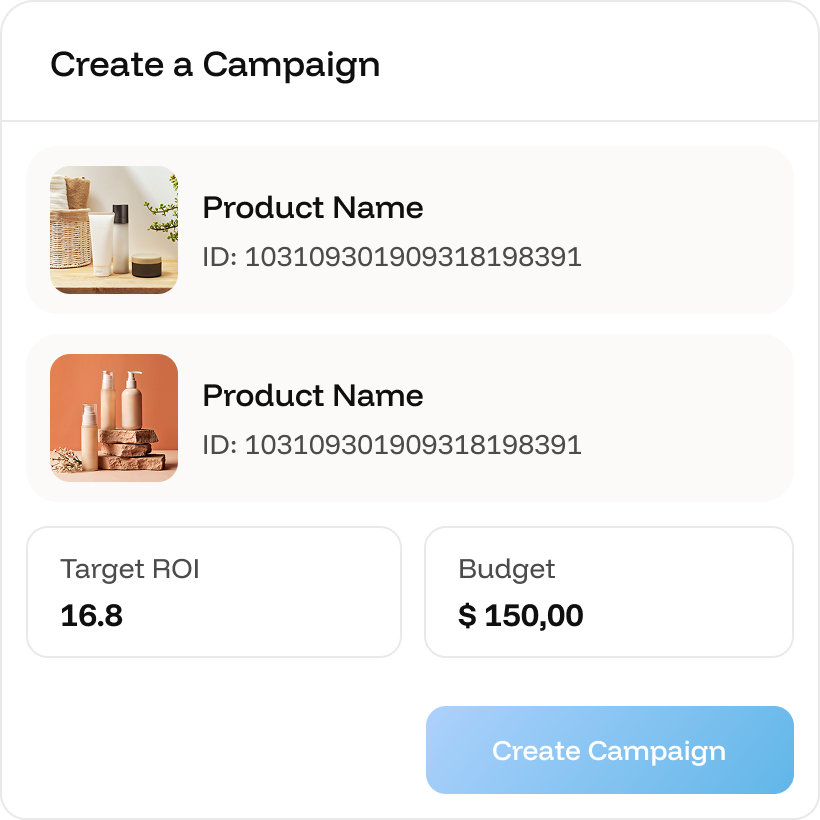Select the 150,00 budget amount

534,616
